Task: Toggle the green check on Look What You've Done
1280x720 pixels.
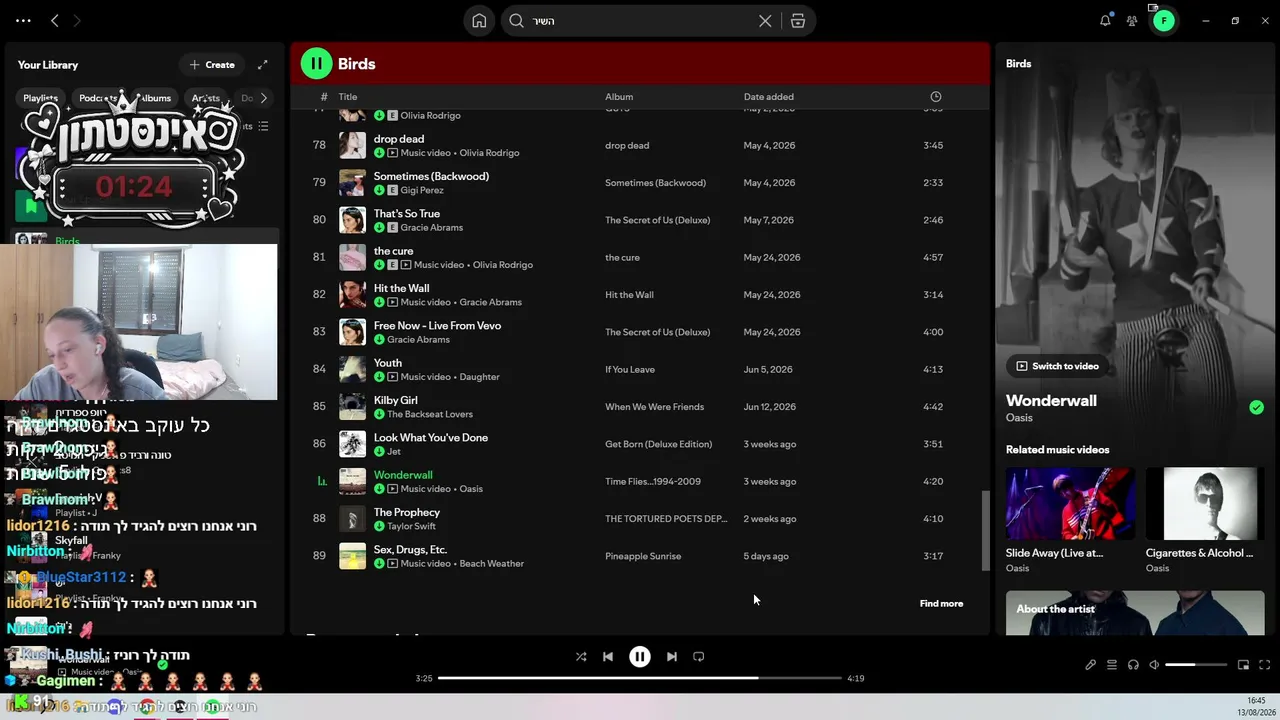Action: click(379, 451)
